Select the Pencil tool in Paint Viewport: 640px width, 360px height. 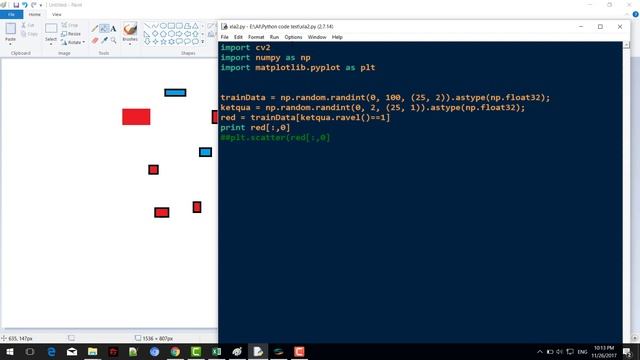pyautogui.click(x=94, y=28)
